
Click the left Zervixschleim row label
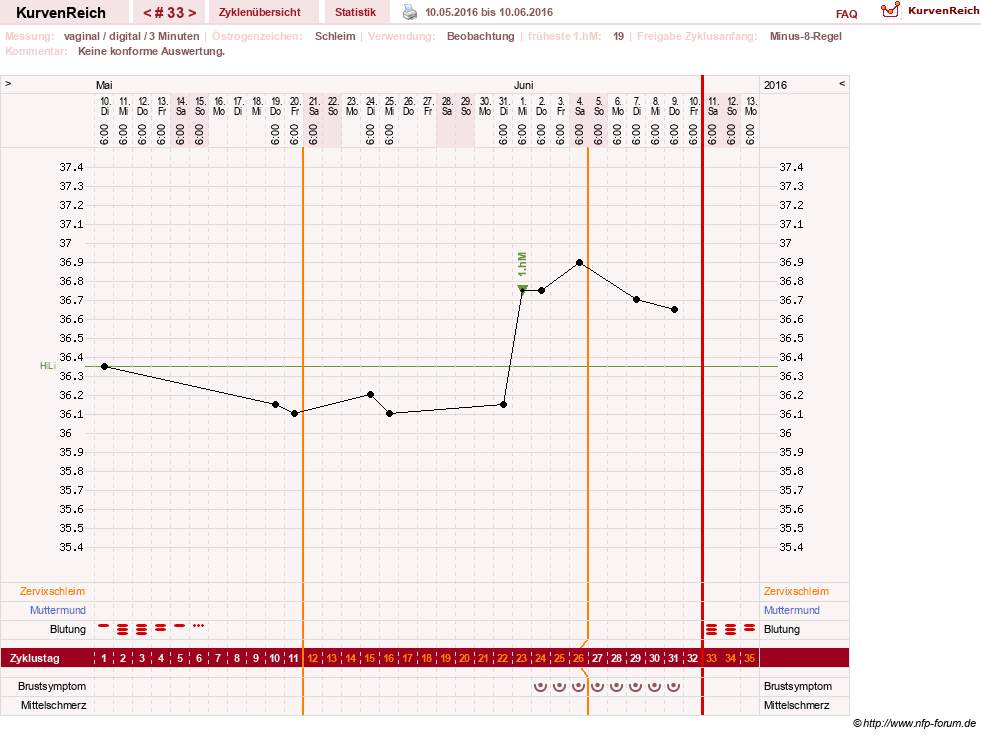coord(53,591)
